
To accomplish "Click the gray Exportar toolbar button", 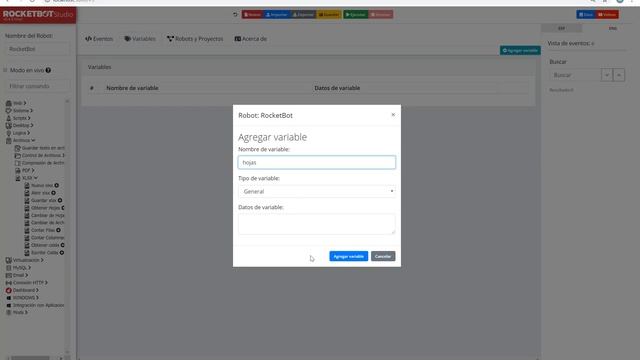I will pos(303,14).
